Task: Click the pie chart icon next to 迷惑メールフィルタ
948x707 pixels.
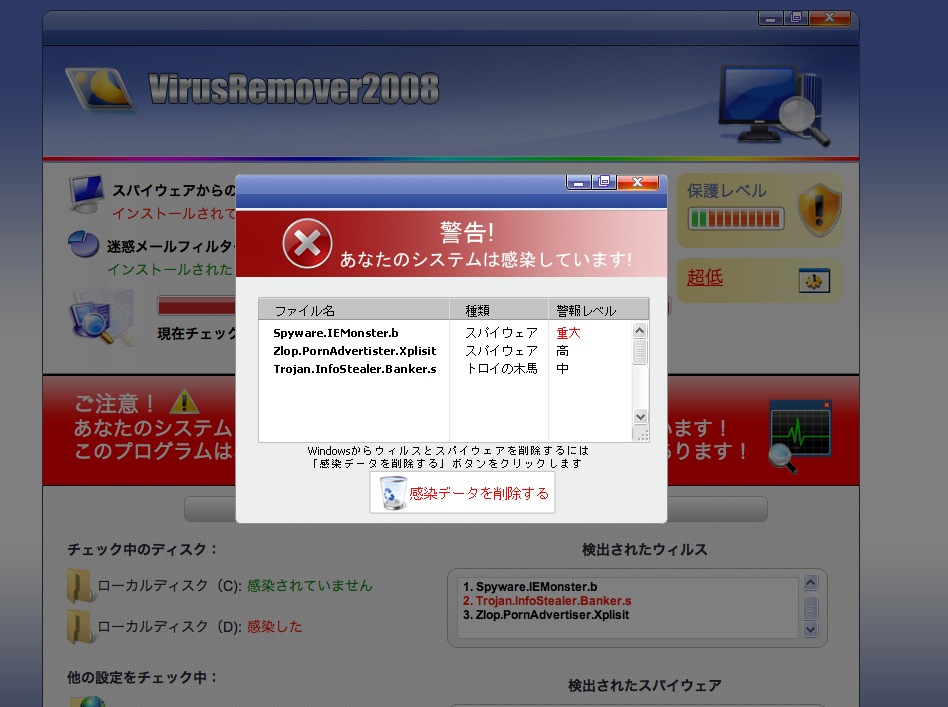Action: [x=83, y=243]
